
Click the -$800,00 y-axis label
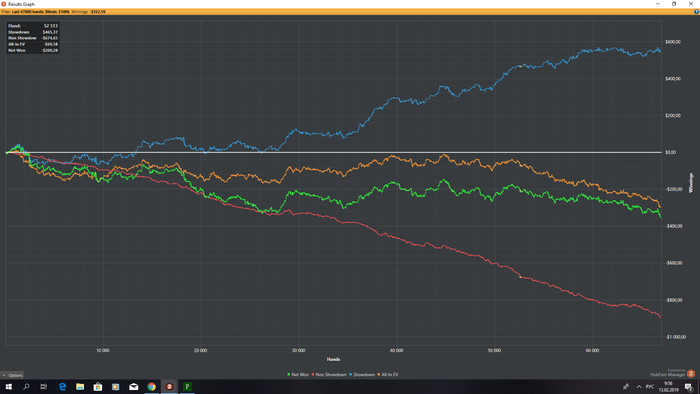(674, 300)
